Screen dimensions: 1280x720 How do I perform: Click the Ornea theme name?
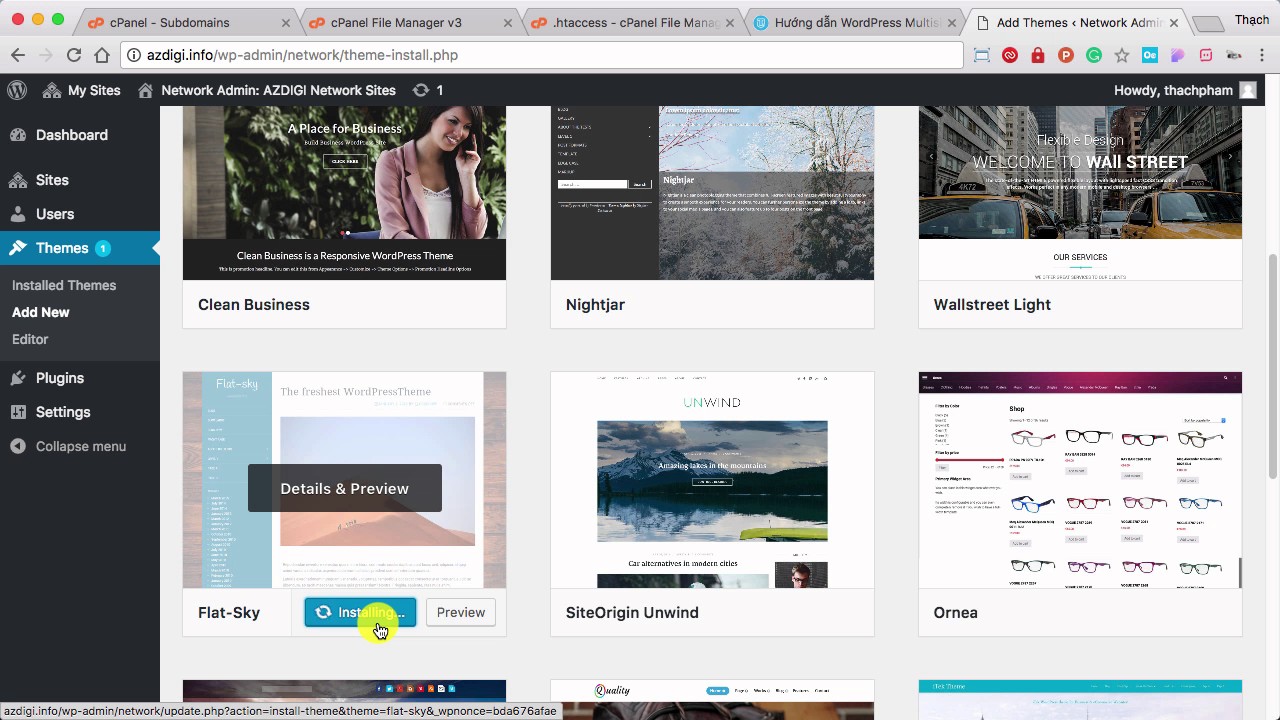click(x=956, y=612)
